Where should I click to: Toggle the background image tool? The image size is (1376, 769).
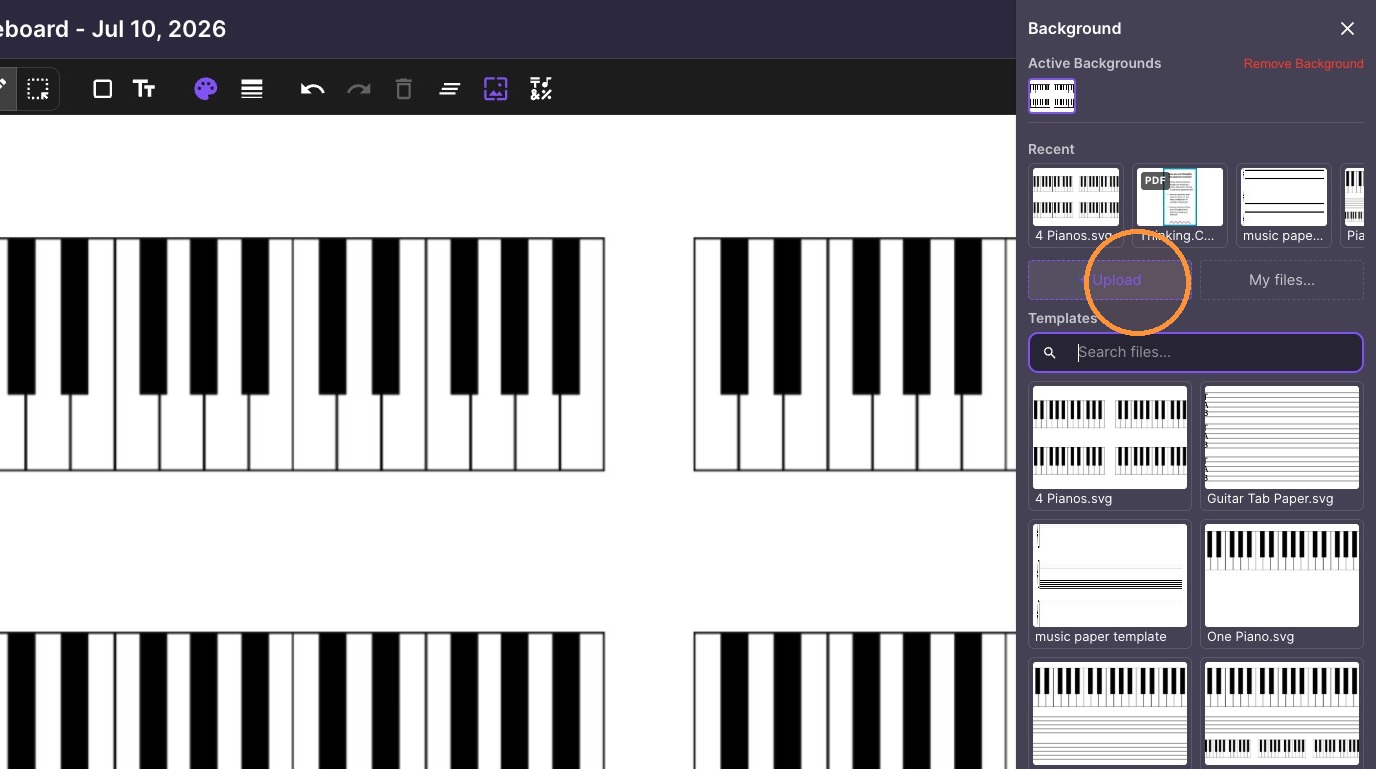(x=496, y=89)
